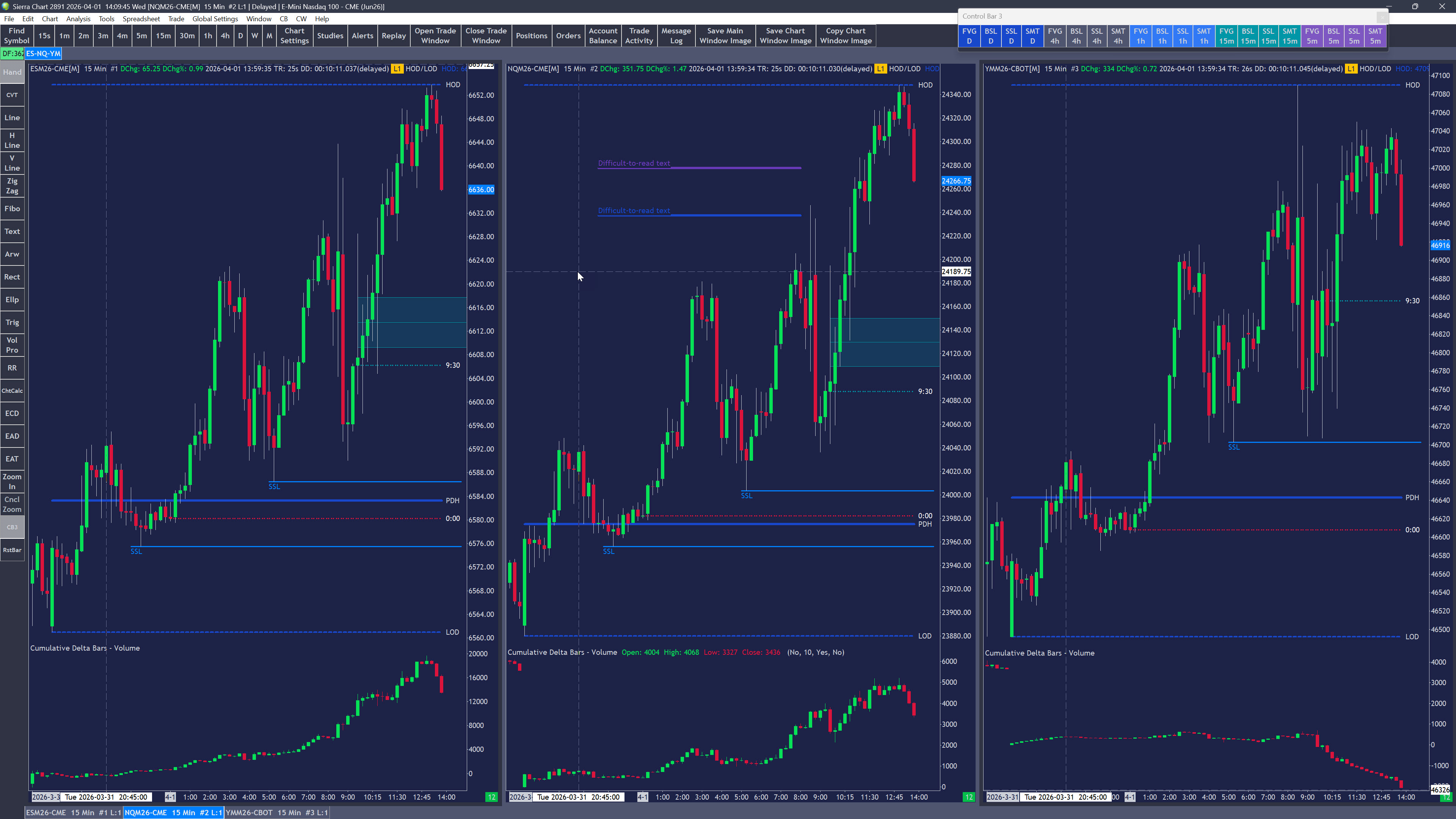
Task: Click Save Chart Window Image button
Action: click(785, 36)
